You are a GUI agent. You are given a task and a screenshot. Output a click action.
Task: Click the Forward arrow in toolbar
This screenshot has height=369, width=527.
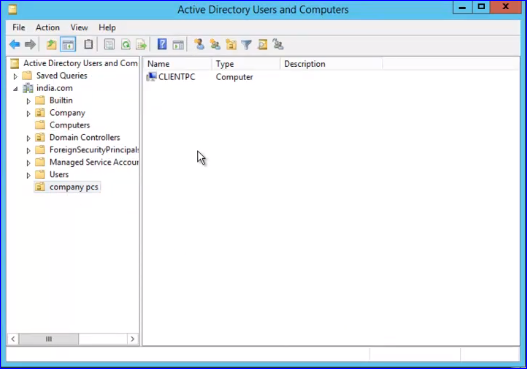pos(30,44)
